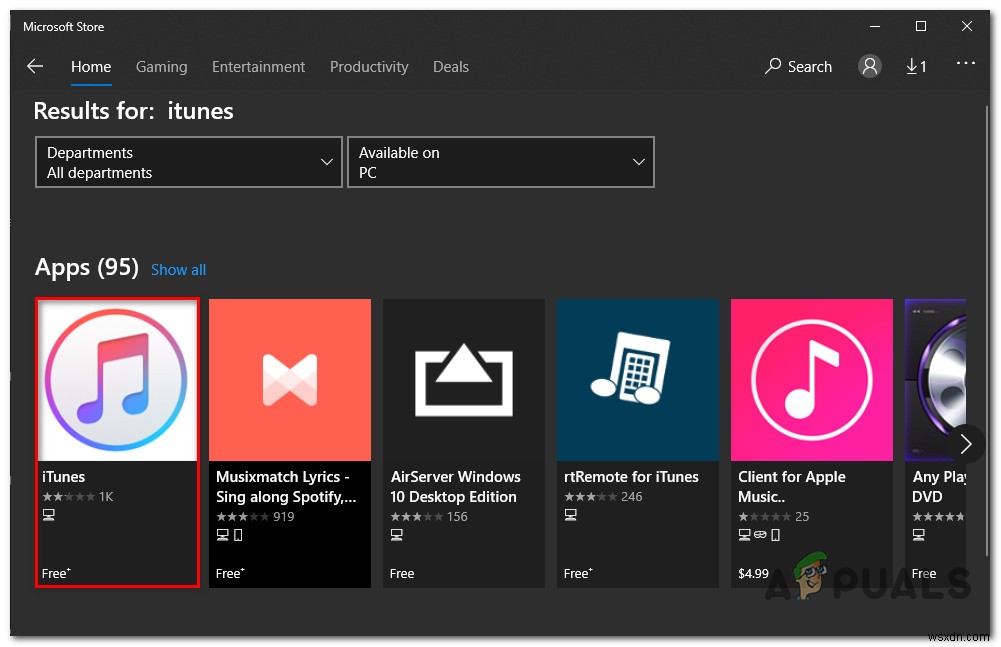The image size is (1001, 647).
Task: Open the iTunes app tile
Action: point(117,441)
